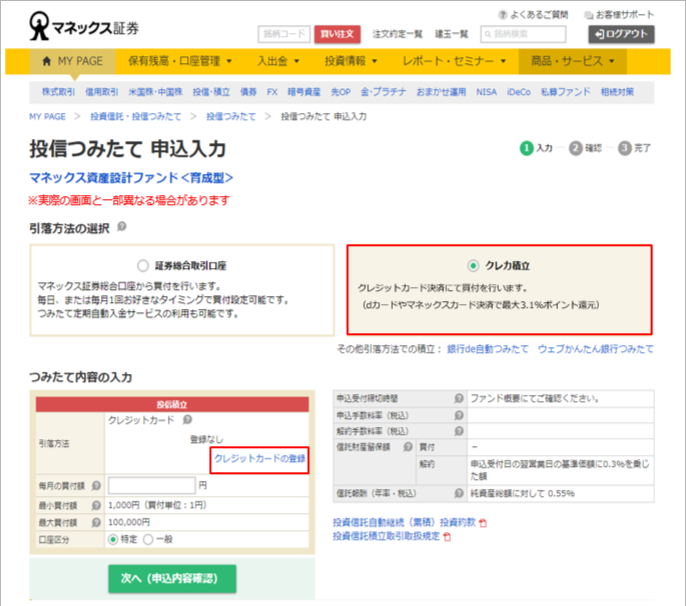Open 投資信託自動継続(累積)投資約款 link

point(404,522)
